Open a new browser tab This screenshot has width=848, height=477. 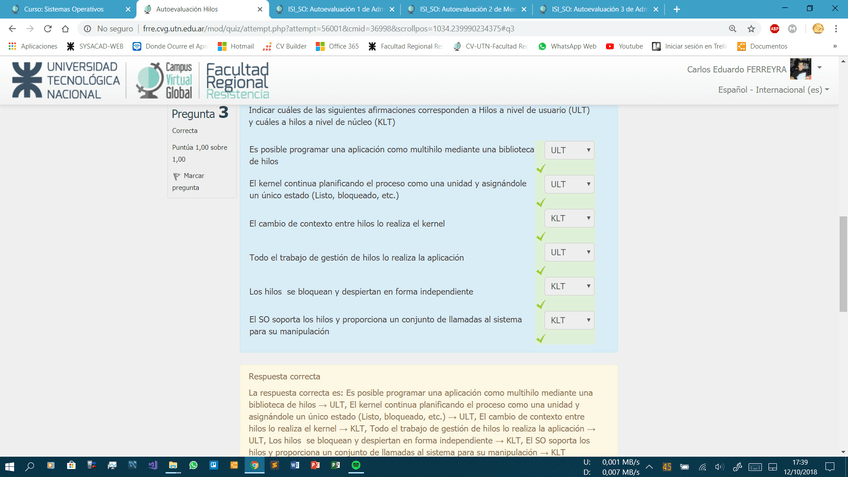coord(677,9)
